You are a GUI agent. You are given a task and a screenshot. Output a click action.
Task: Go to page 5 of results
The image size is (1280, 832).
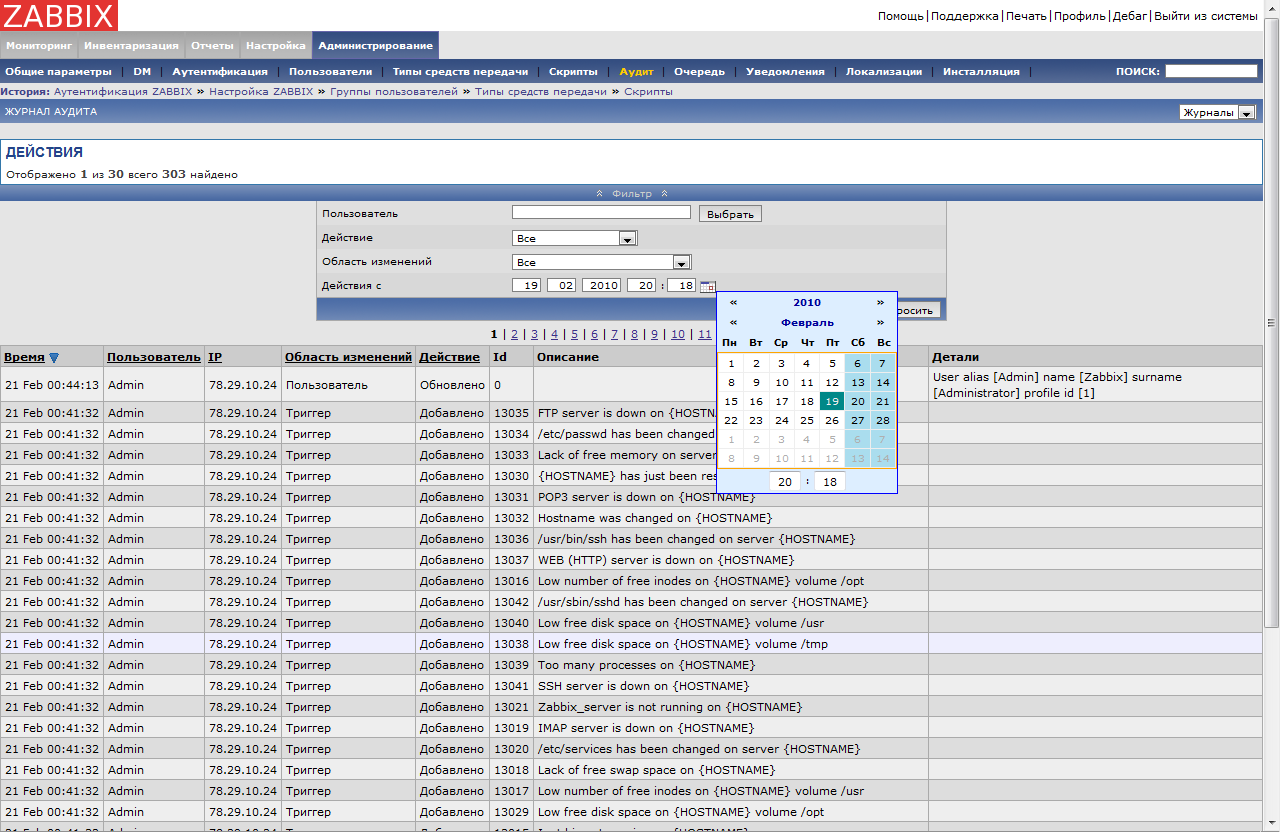point(575,335)
